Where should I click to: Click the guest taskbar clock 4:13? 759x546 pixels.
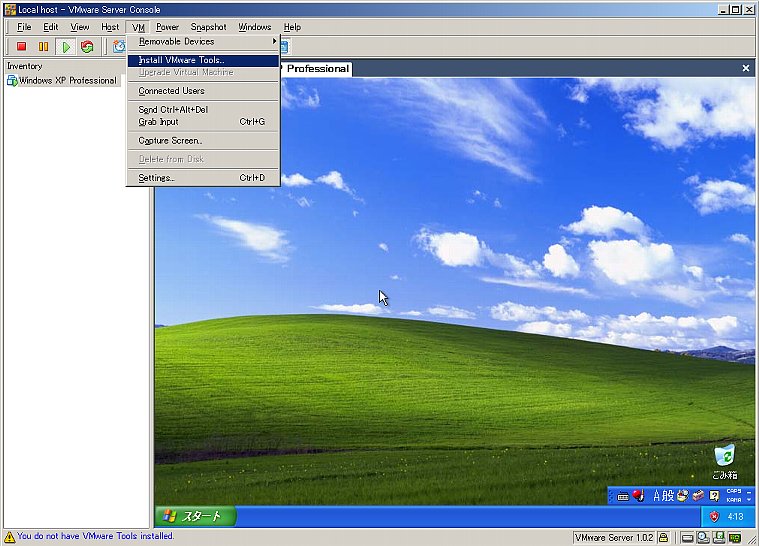tap(735, 516)
